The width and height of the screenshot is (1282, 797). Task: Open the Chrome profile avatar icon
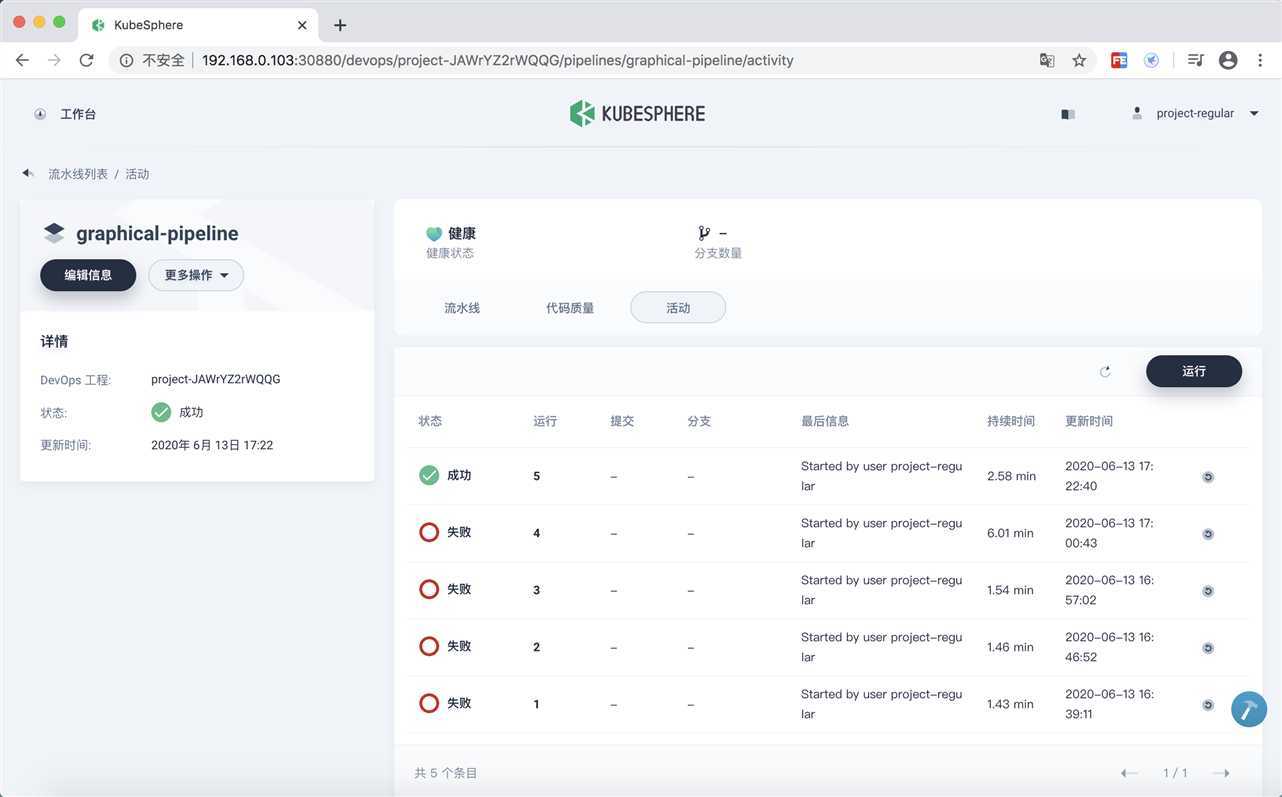1228,60
